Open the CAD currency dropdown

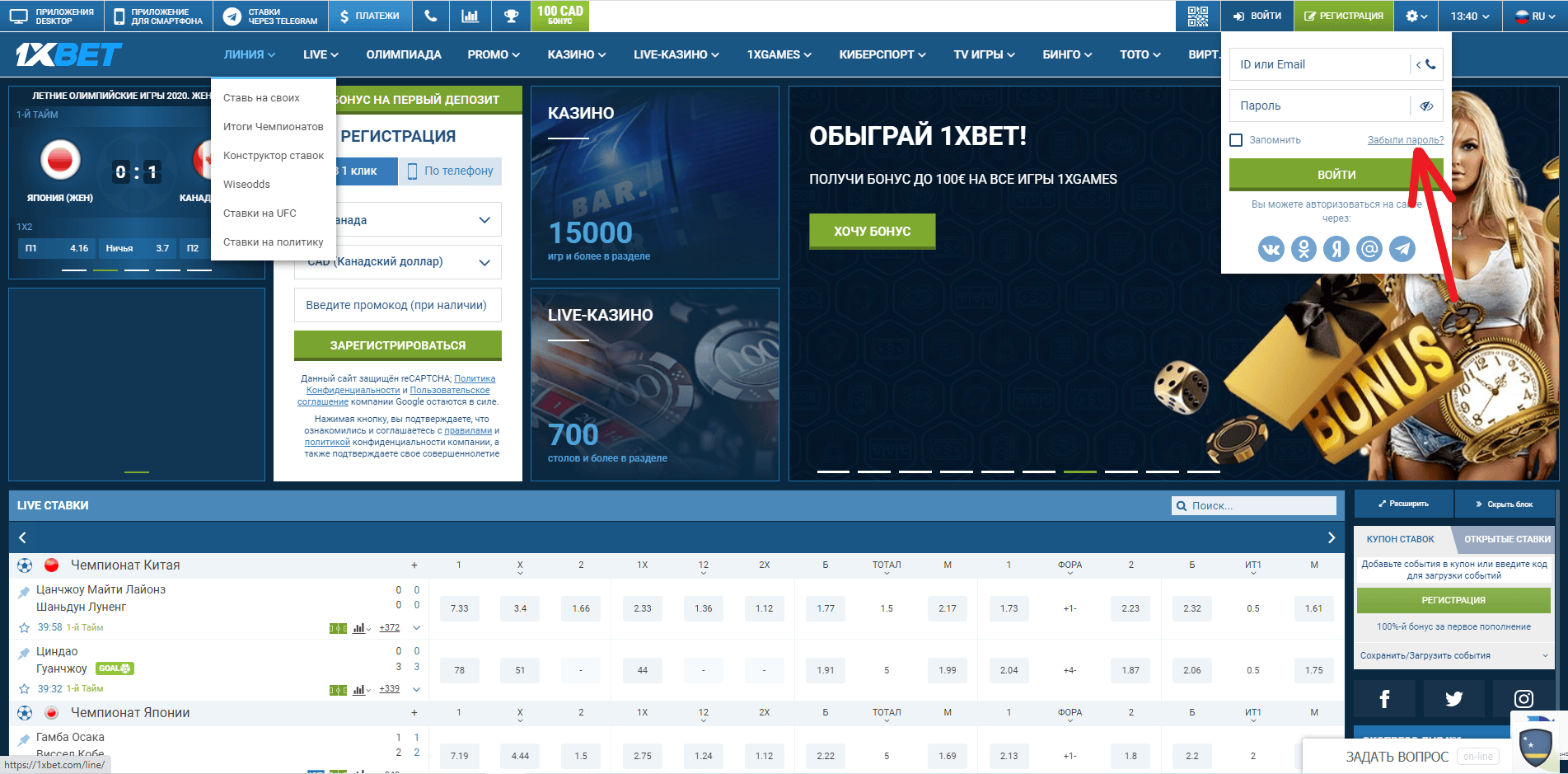pyautogui.click(x=398, y=262)
